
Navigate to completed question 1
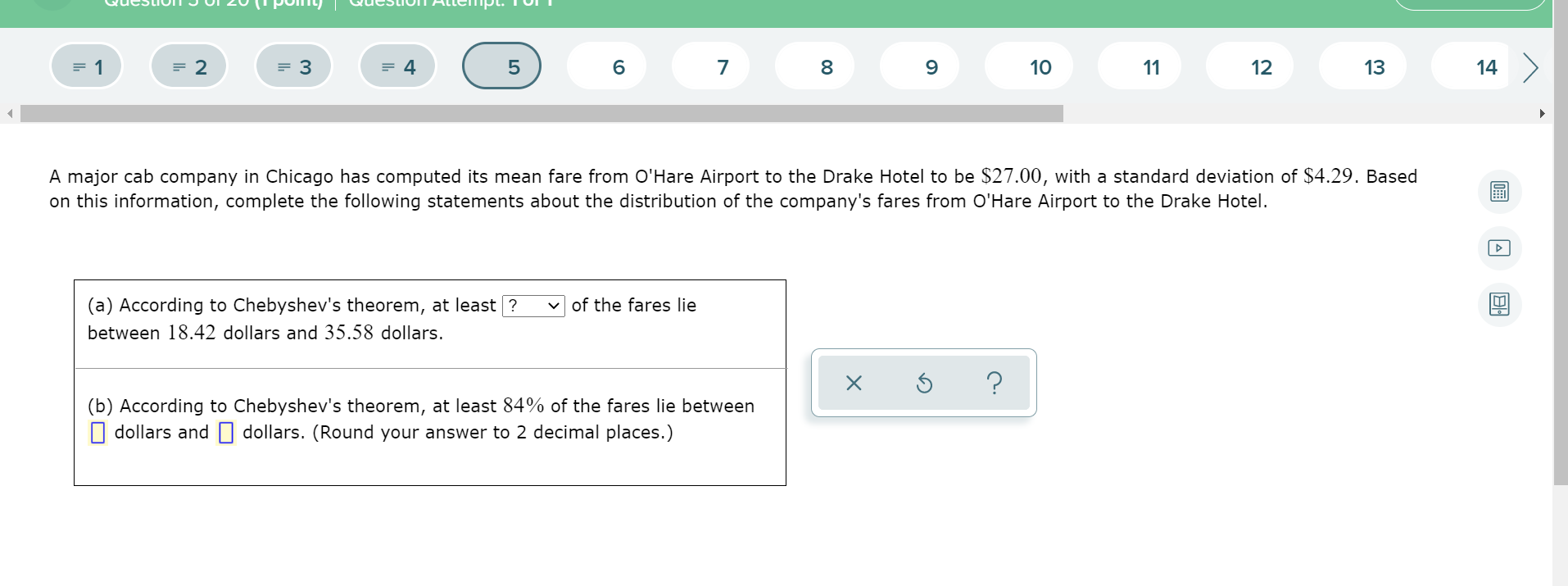pos(85,66)
